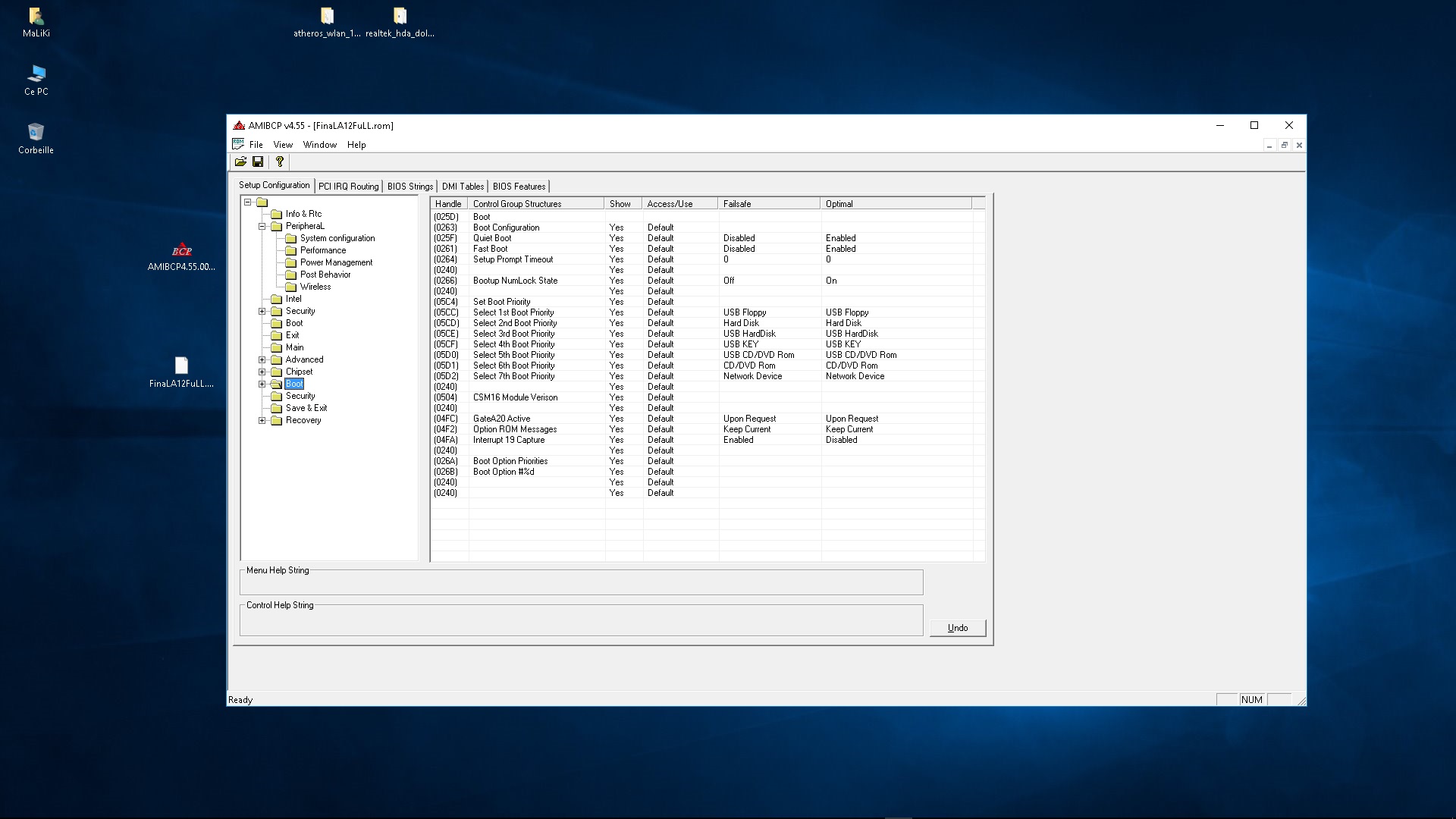Select the Setup Configuration tab
Image resolution: width=1456 pixels, height=819 pixels.
274,185
